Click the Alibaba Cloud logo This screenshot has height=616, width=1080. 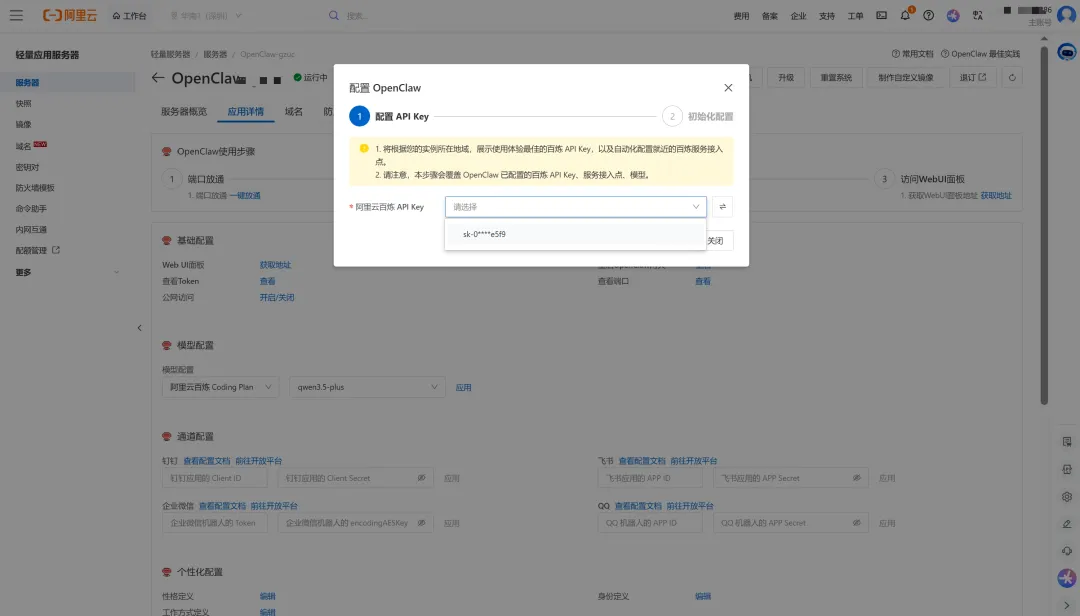70,15
